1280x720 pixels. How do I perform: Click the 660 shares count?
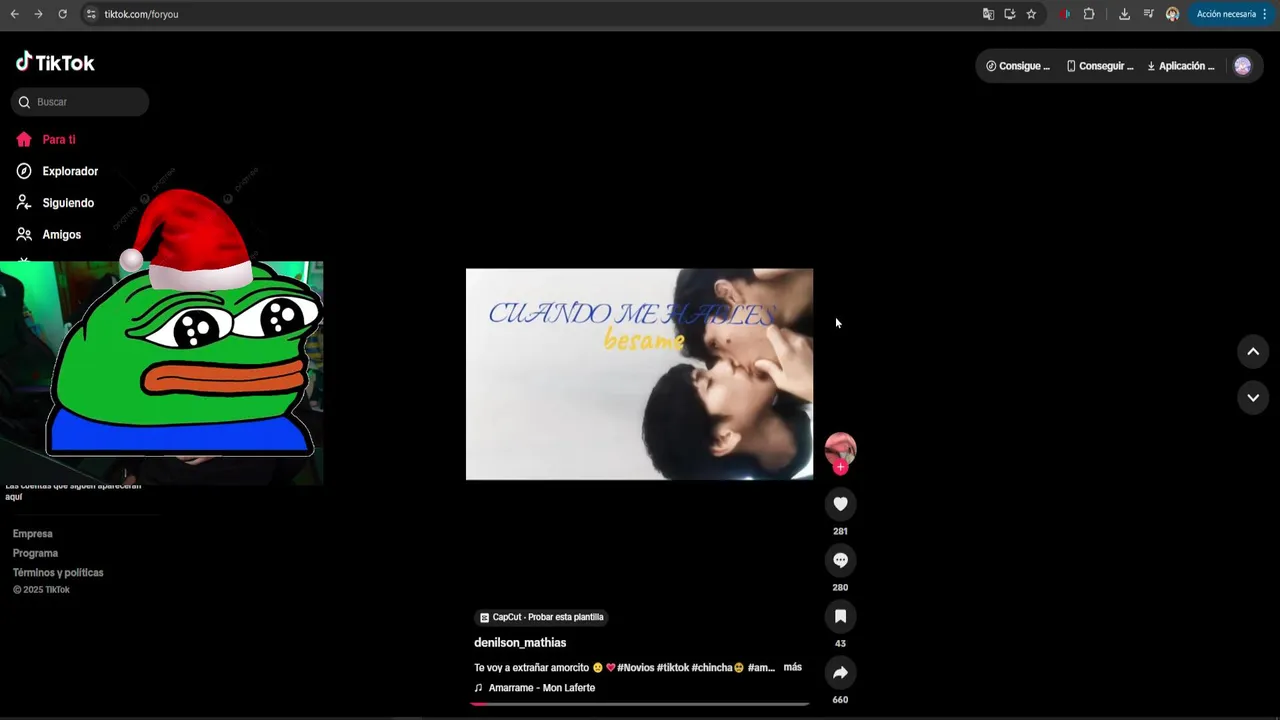[x=840, y=700]
